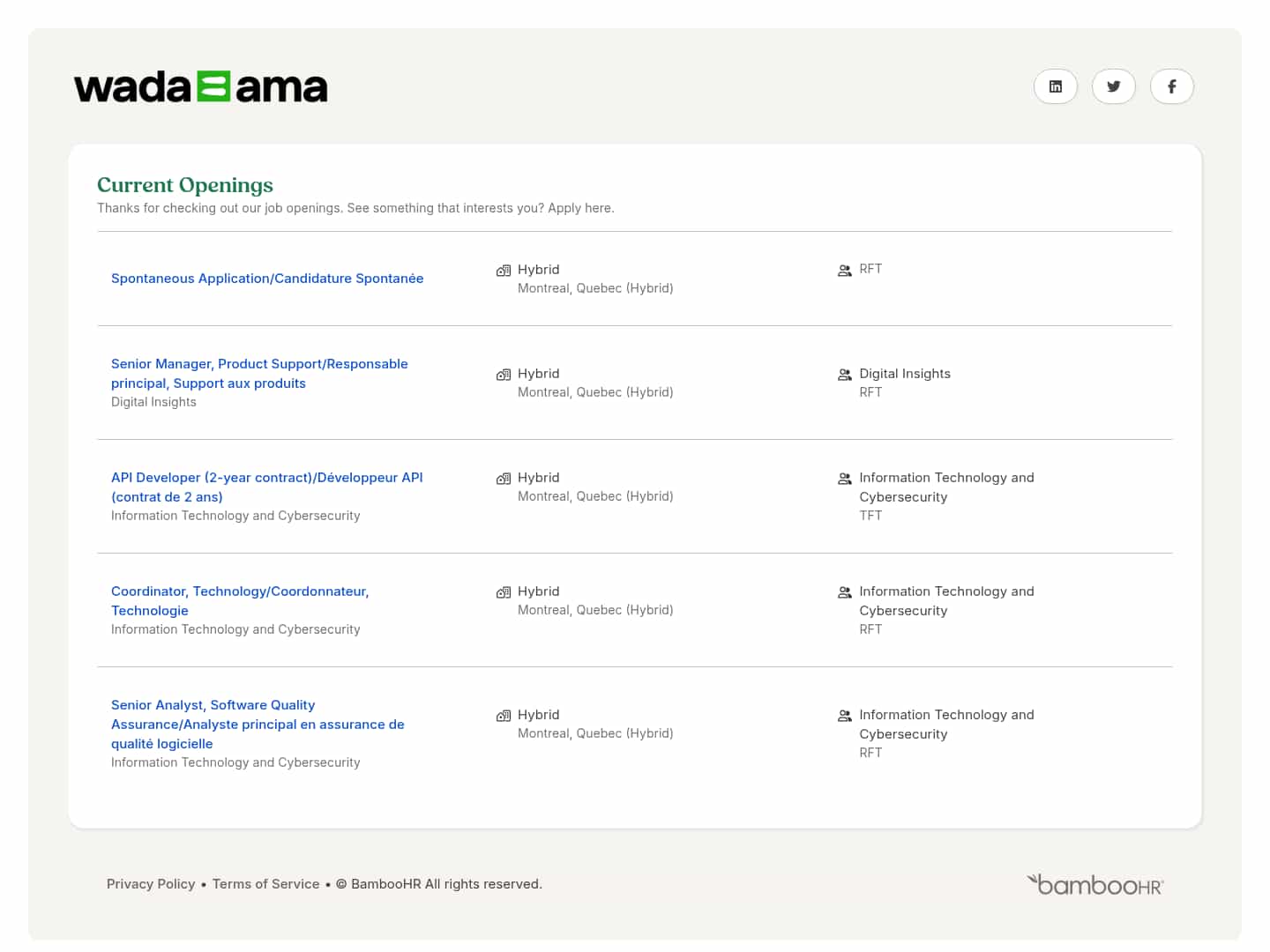Click location icon in Senior Manager row

504,375
